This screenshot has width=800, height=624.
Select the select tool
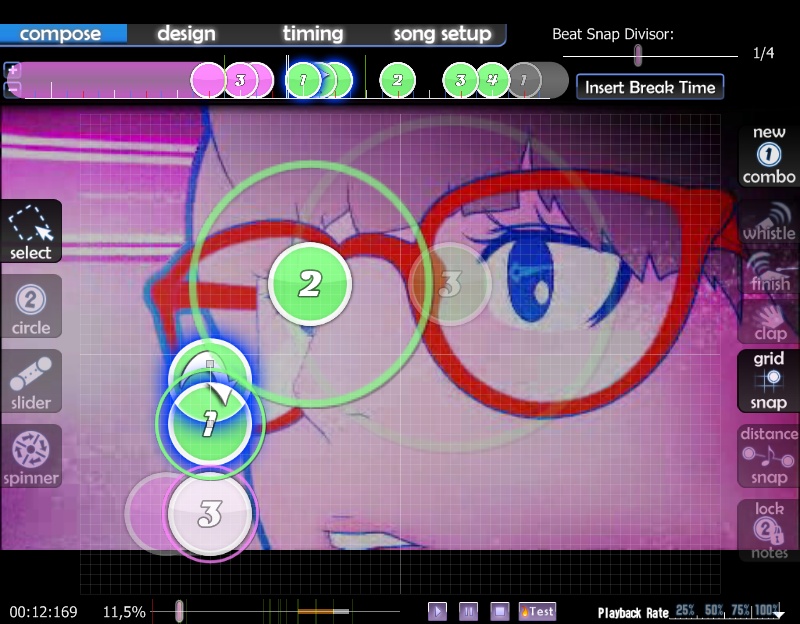[x=31, y=231]
